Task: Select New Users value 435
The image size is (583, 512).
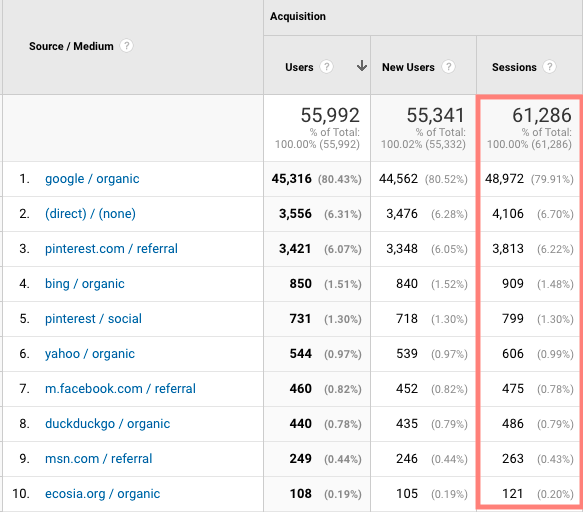Action: pos(407,424)
